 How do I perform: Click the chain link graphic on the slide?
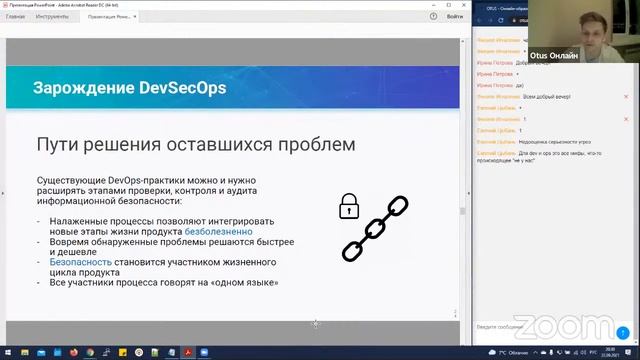click(x=375, y=229)
